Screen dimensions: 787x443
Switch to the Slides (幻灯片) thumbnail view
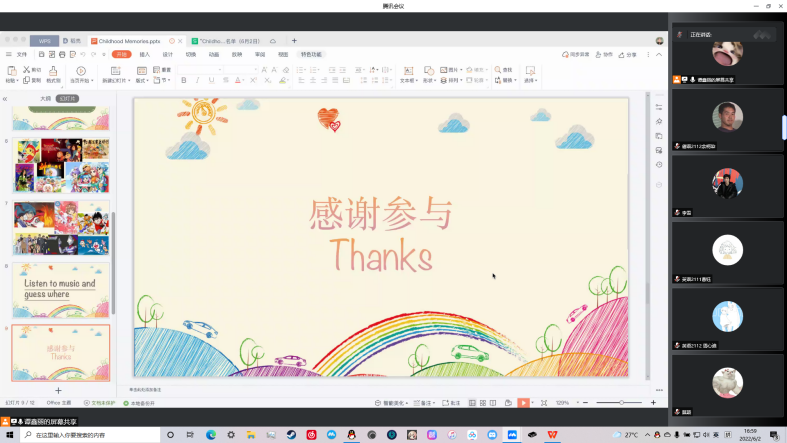tap(67, 99)
